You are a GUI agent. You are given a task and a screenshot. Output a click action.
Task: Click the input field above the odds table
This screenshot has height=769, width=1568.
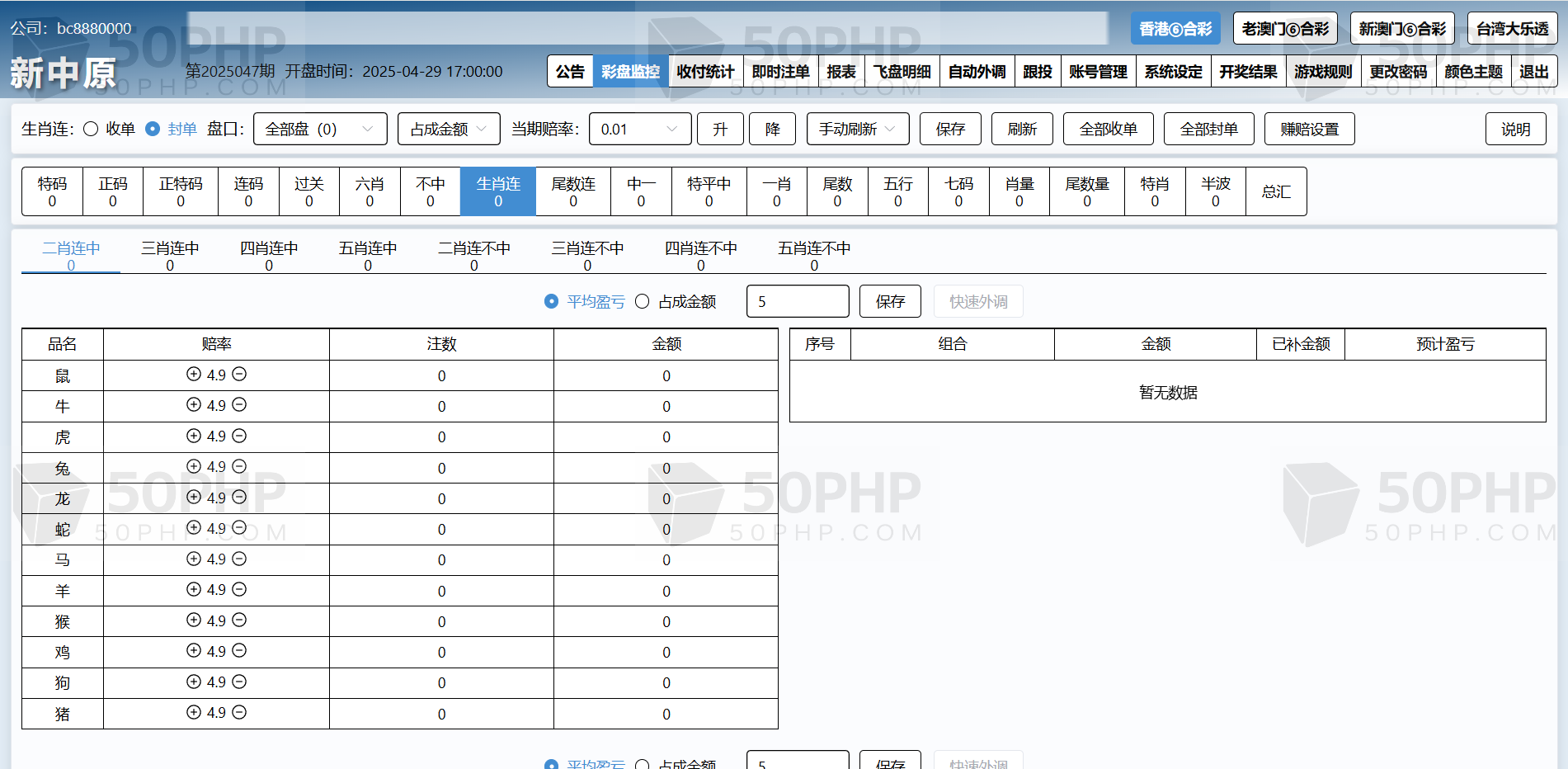coord(797,302)
